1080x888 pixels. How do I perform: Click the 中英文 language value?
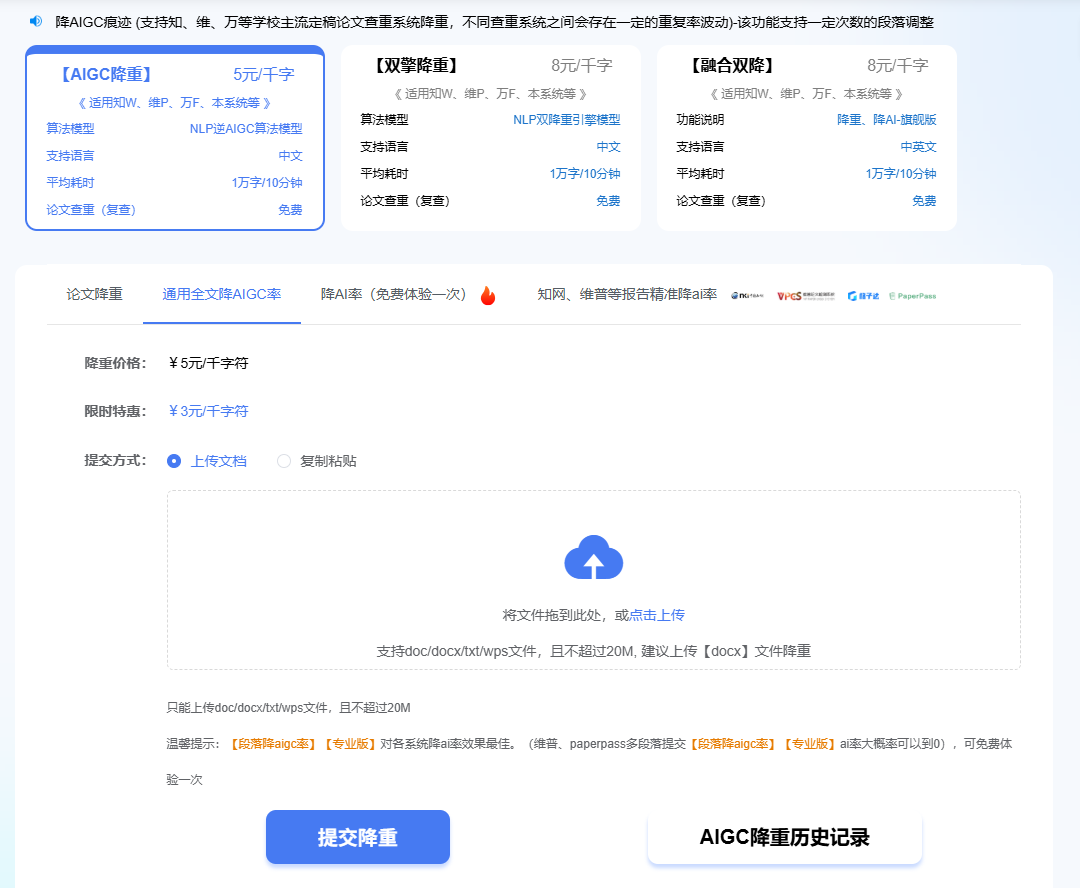tap(918, 147)
